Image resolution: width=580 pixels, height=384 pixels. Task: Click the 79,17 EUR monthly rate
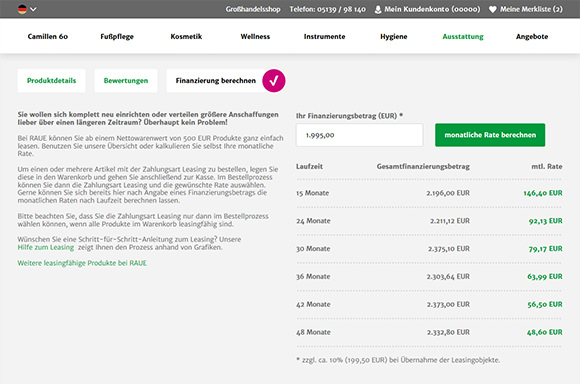(545, 249)
